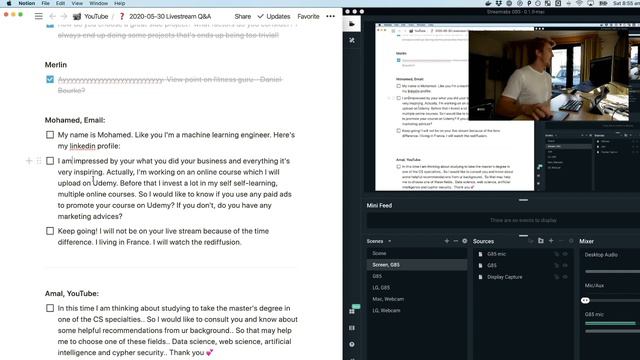The image size is (640, 360).
Task: Adjust the Desktop Audio volume slider
Action: pyautogui.click(x=612, y=271)
